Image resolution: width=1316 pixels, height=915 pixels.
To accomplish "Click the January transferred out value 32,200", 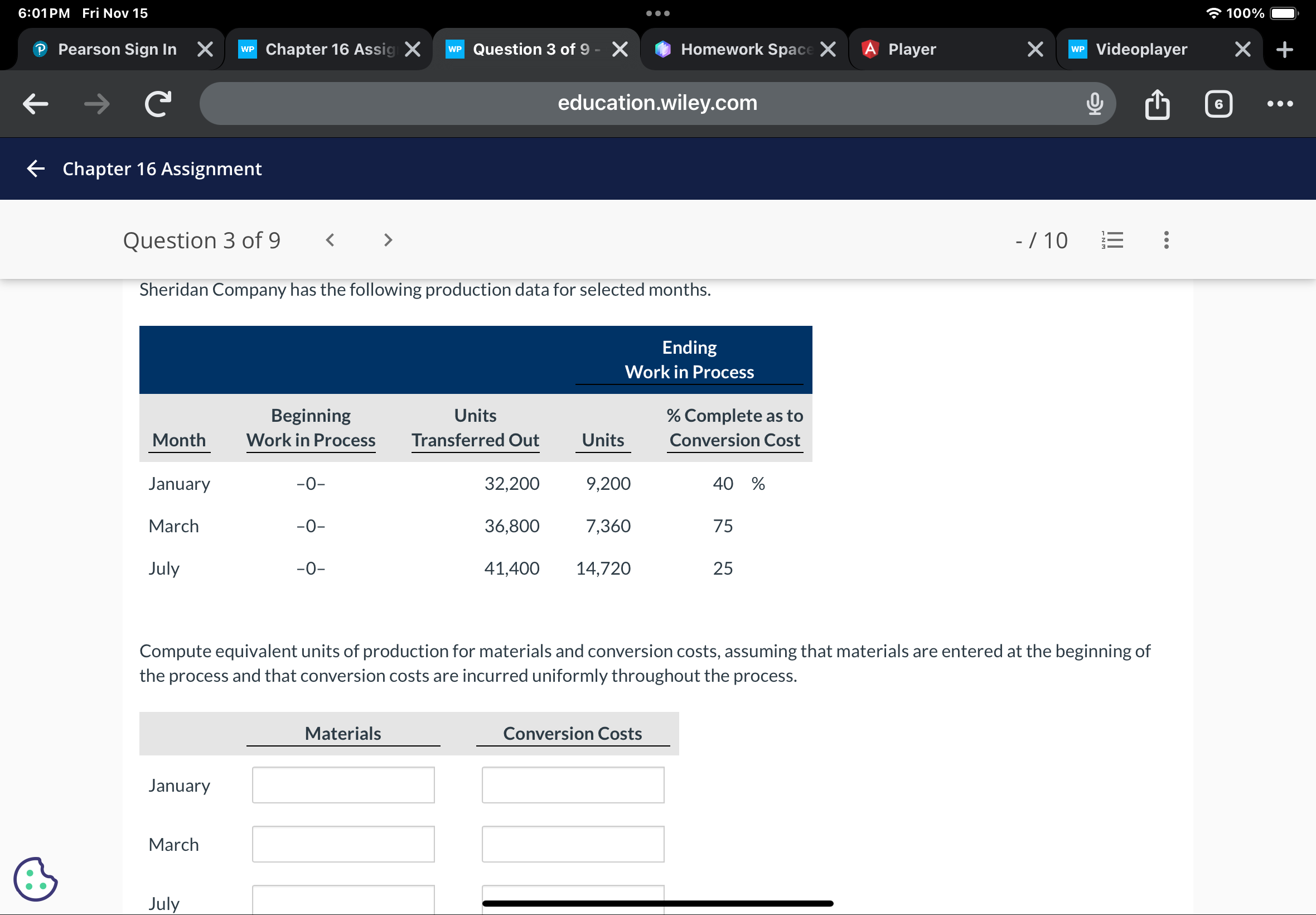I will (511, 483).
